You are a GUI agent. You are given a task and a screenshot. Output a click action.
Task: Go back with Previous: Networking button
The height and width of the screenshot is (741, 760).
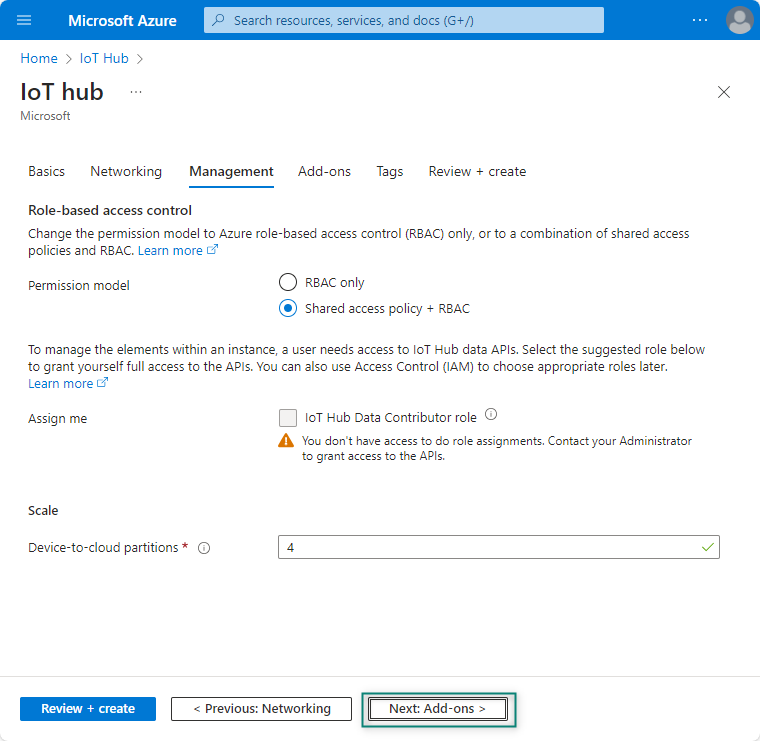pyautogui.click(x=261, y=709)
